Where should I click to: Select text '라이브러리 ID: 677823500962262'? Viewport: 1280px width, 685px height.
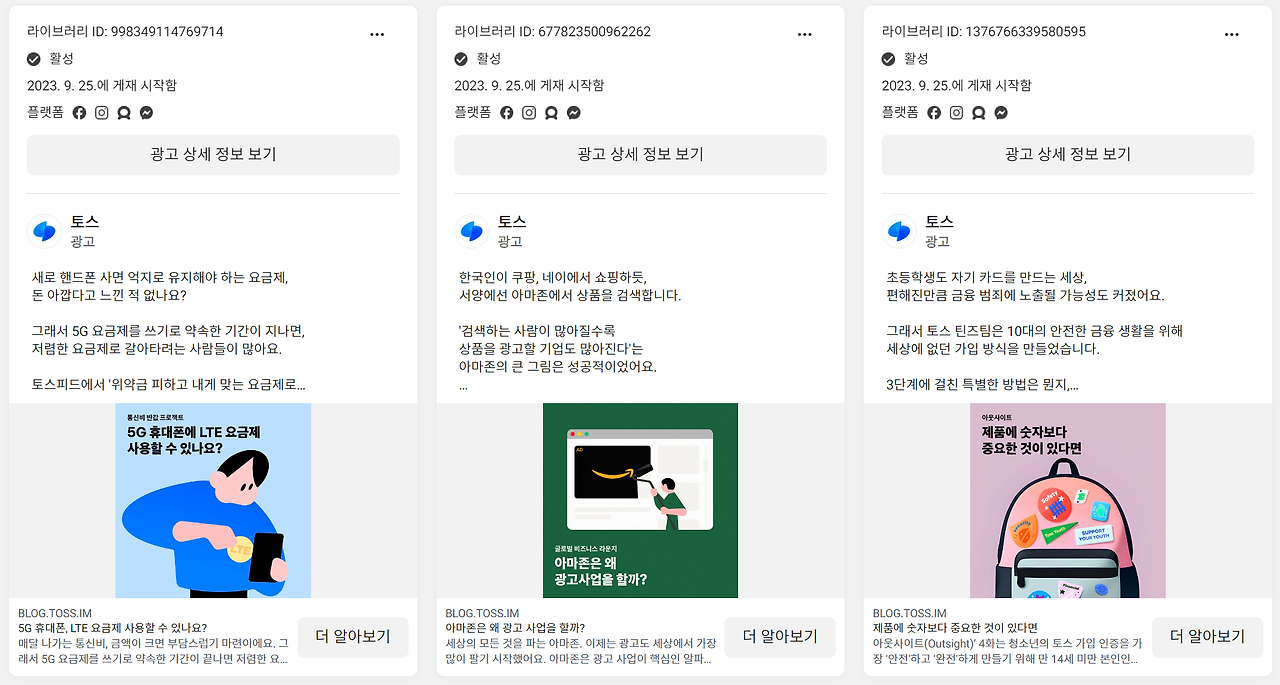[x=553, y=32]
